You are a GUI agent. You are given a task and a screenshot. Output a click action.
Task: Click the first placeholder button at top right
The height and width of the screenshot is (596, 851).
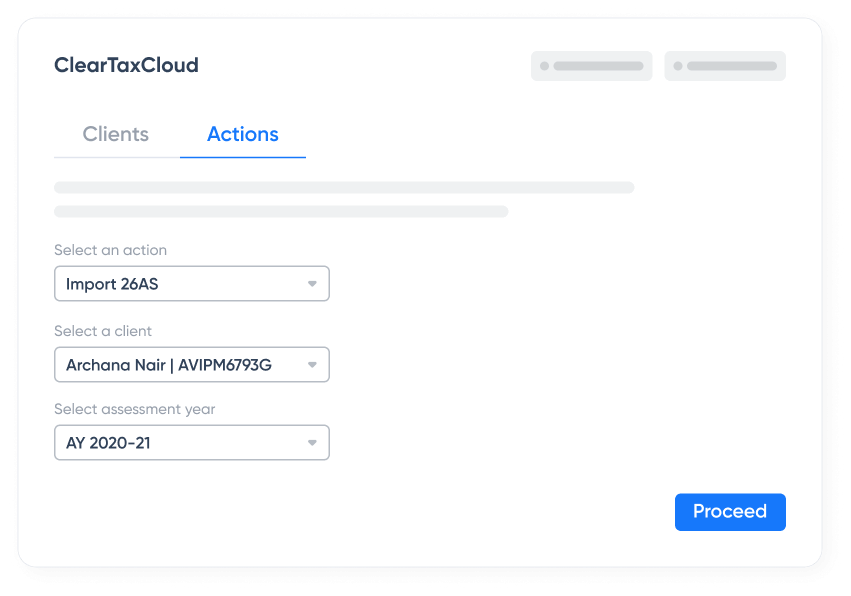click(591, 66)
